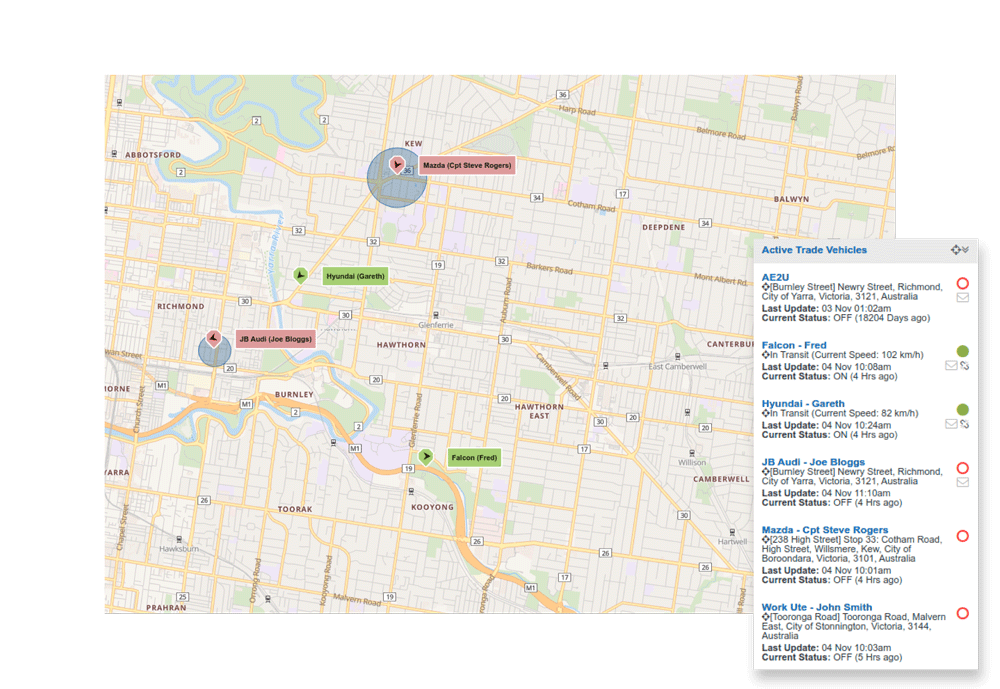Click the Active Trade Vehicles panel title
Viewport: 1000px width, 689px height.
[x=814, y=250]
